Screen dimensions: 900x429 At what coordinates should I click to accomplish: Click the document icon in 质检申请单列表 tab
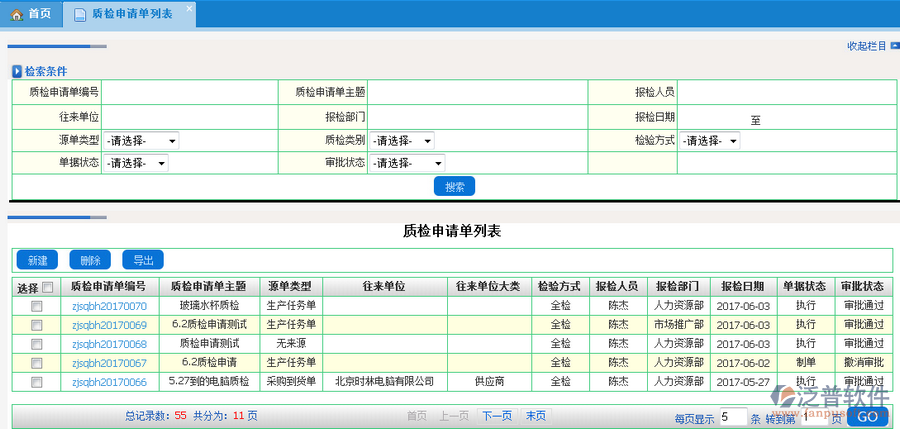click(x=79, y=14)
